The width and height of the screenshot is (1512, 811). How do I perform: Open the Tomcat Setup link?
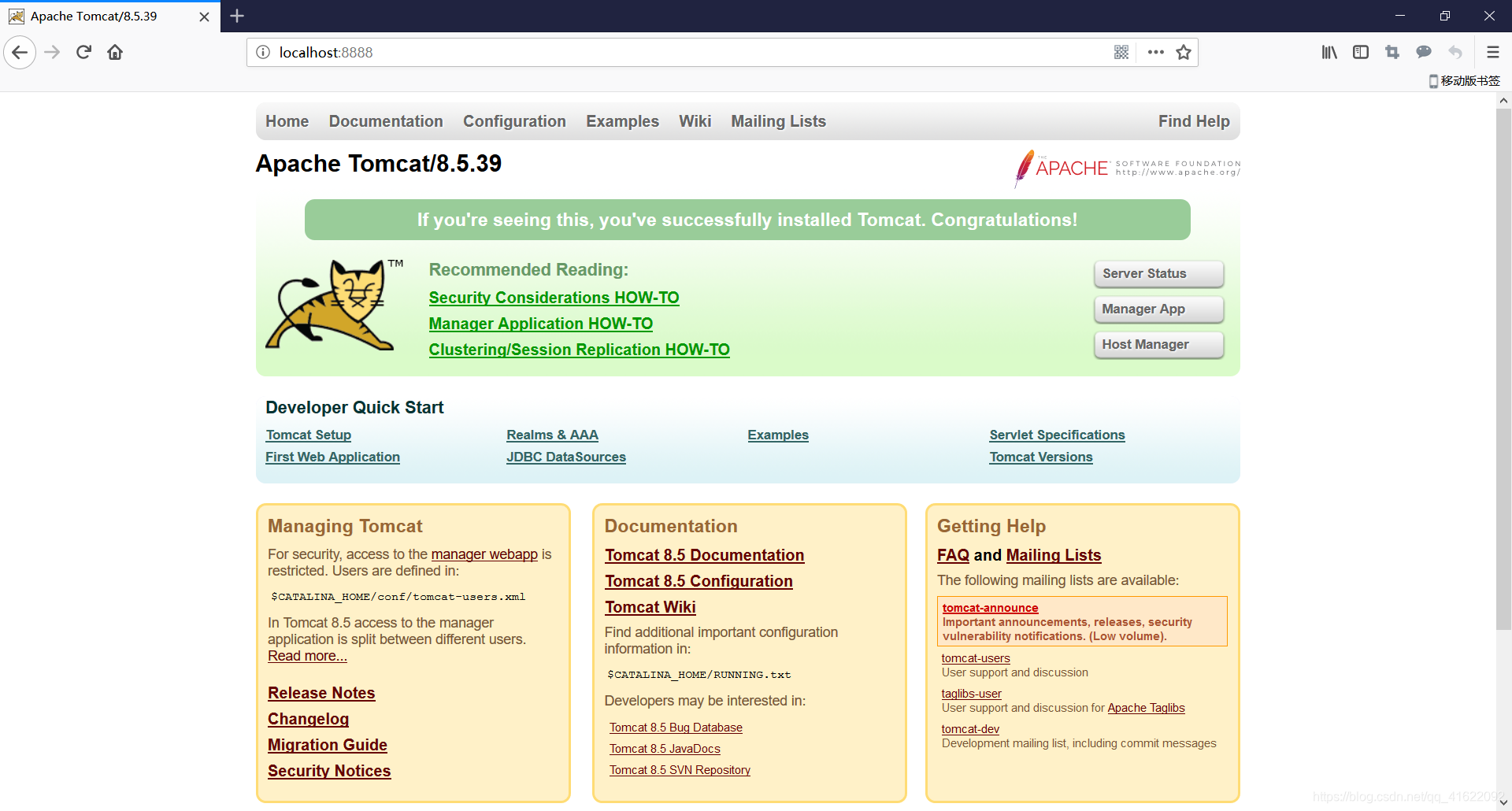[308, 435]
